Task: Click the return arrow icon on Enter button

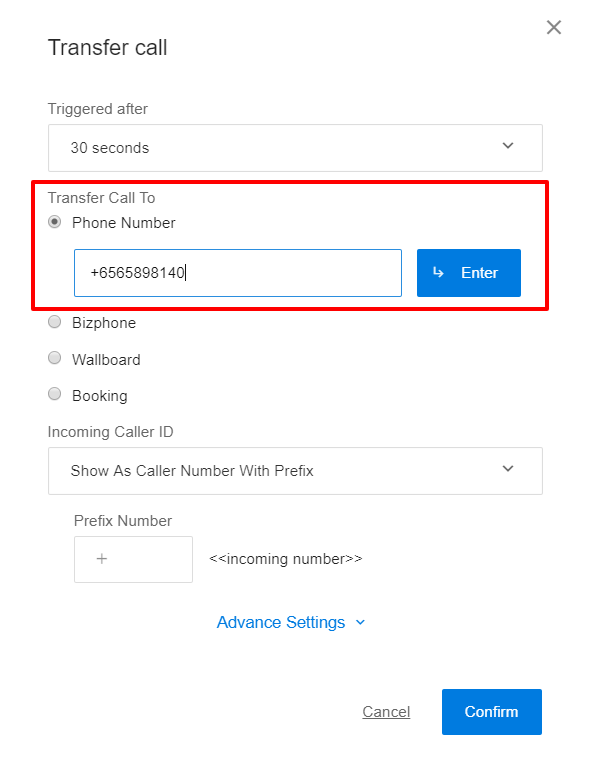Action: [x=438, y=272]
